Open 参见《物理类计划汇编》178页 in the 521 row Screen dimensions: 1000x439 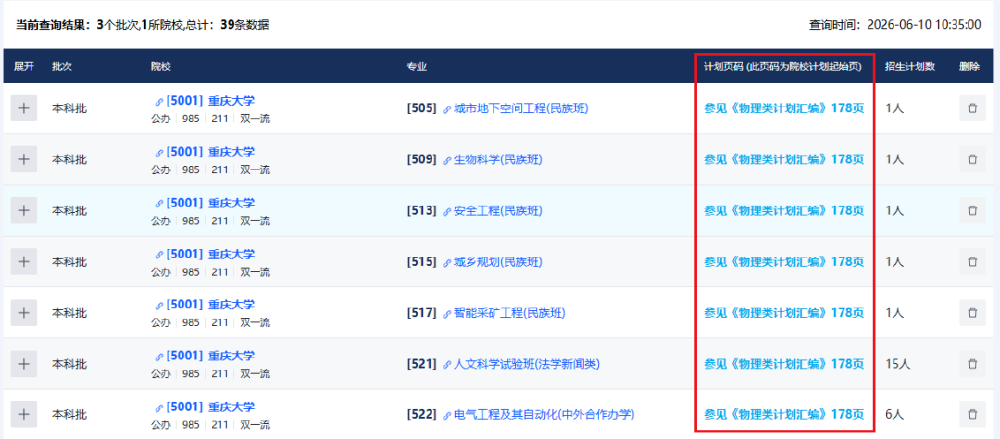point(784,364)
